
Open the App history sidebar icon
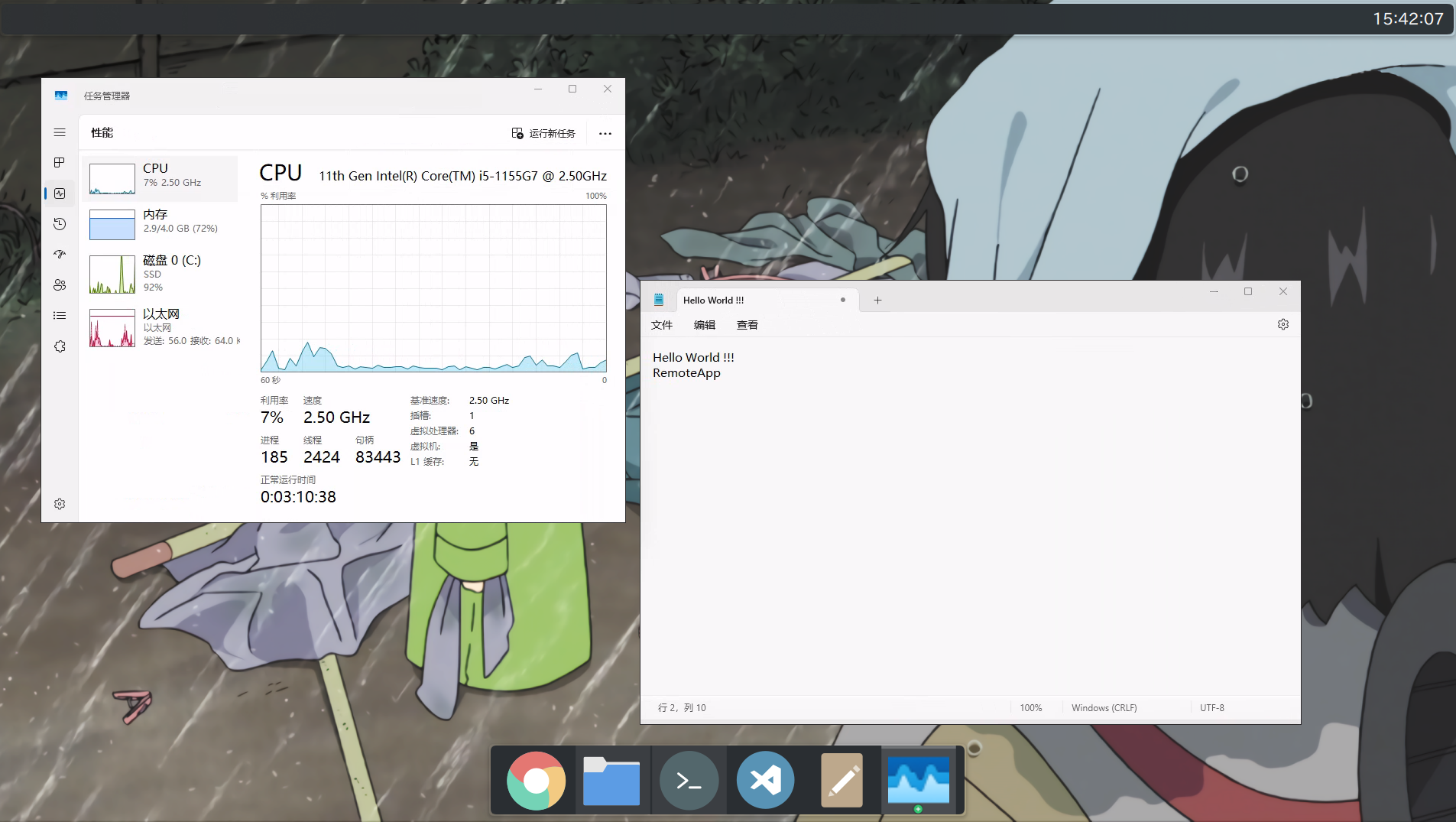point(60,224)
